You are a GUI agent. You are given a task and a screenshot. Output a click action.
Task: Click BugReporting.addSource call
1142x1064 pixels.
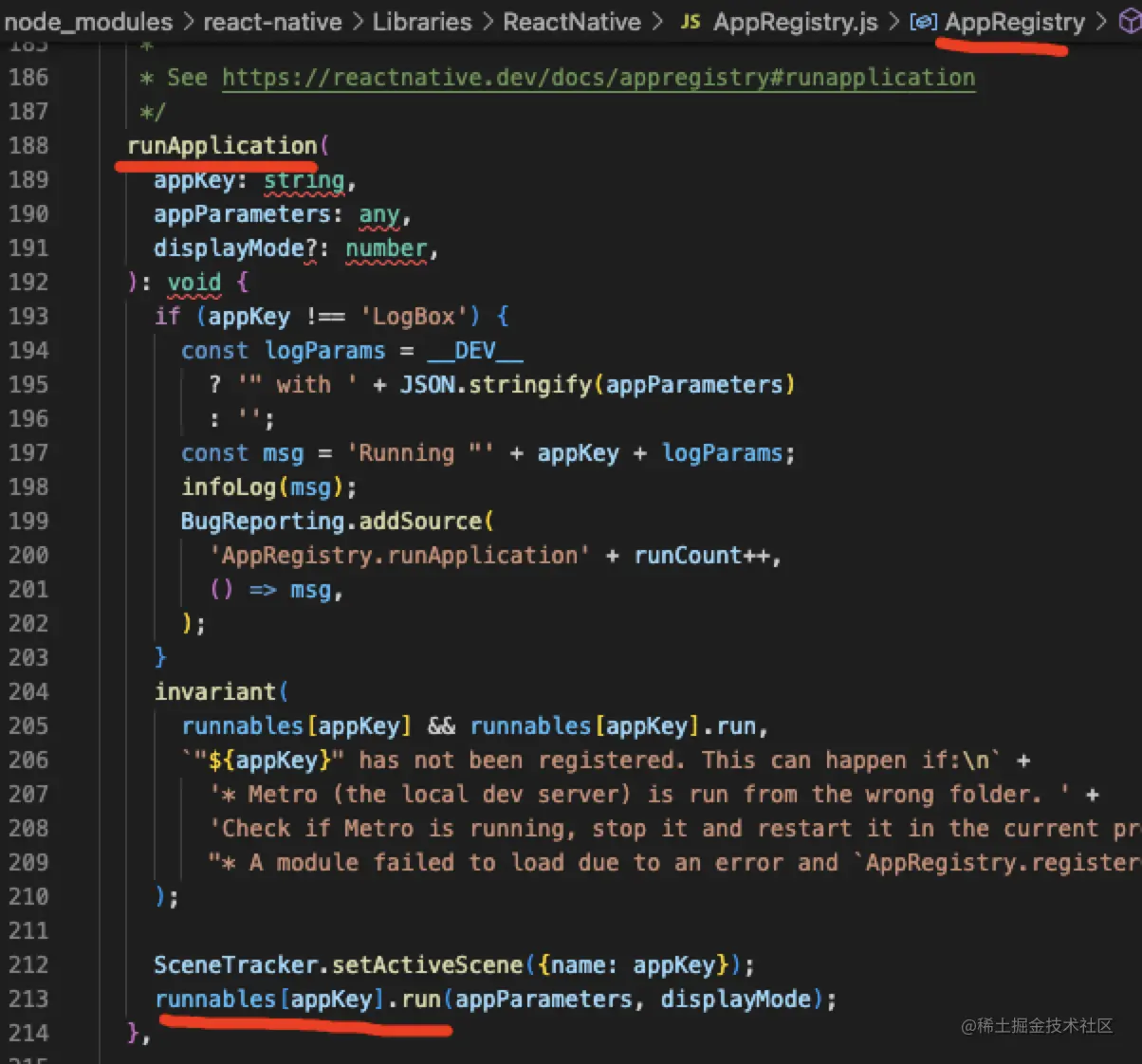[338, 521]
